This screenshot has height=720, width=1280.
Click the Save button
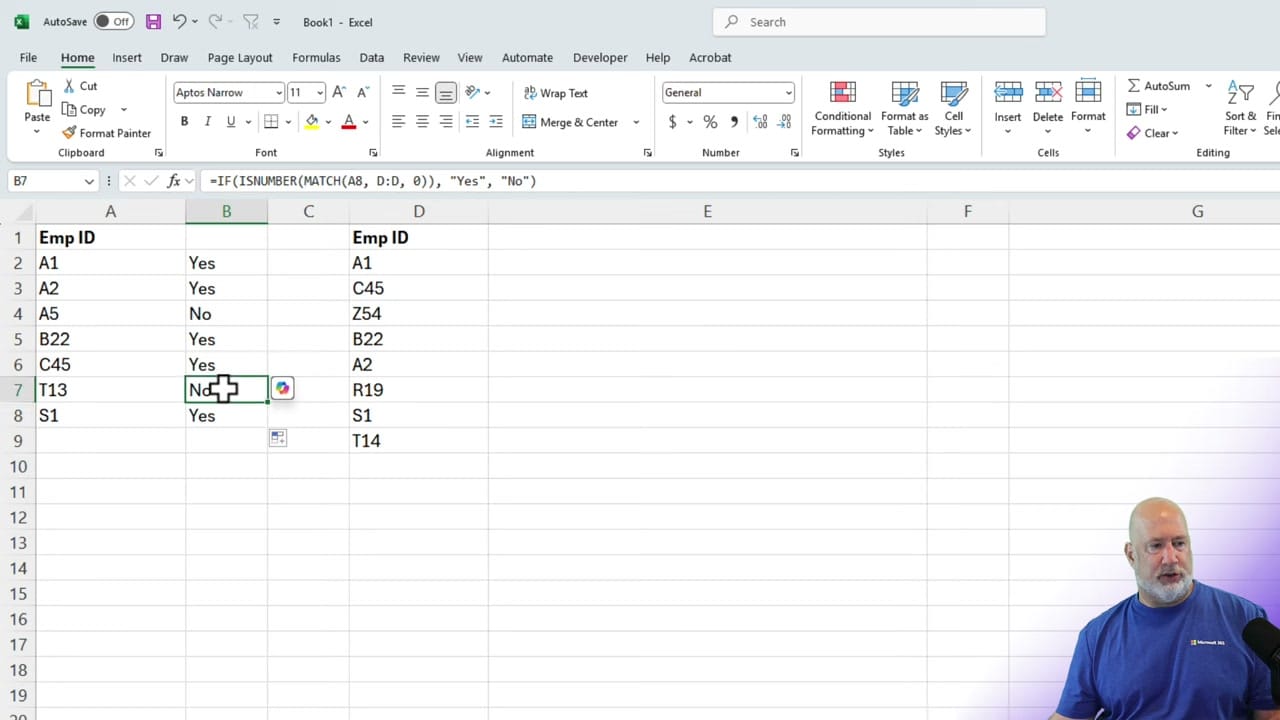152,21
